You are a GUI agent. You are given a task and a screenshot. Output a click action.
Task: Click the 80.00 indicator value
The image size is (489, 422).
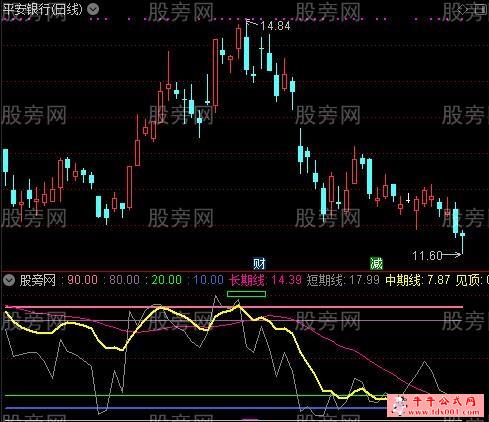click(x=125, y=280)
